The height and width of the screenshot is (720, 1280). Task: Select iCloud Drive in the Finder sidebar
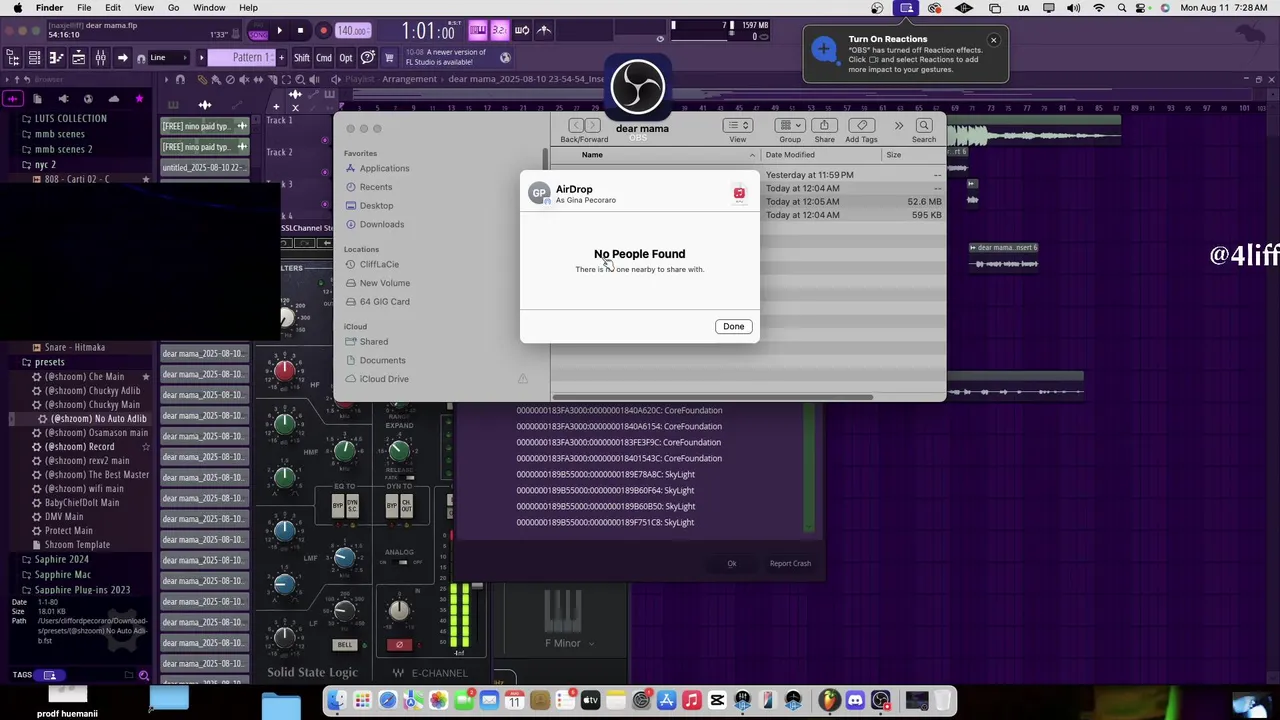click(x=383, y=379)
